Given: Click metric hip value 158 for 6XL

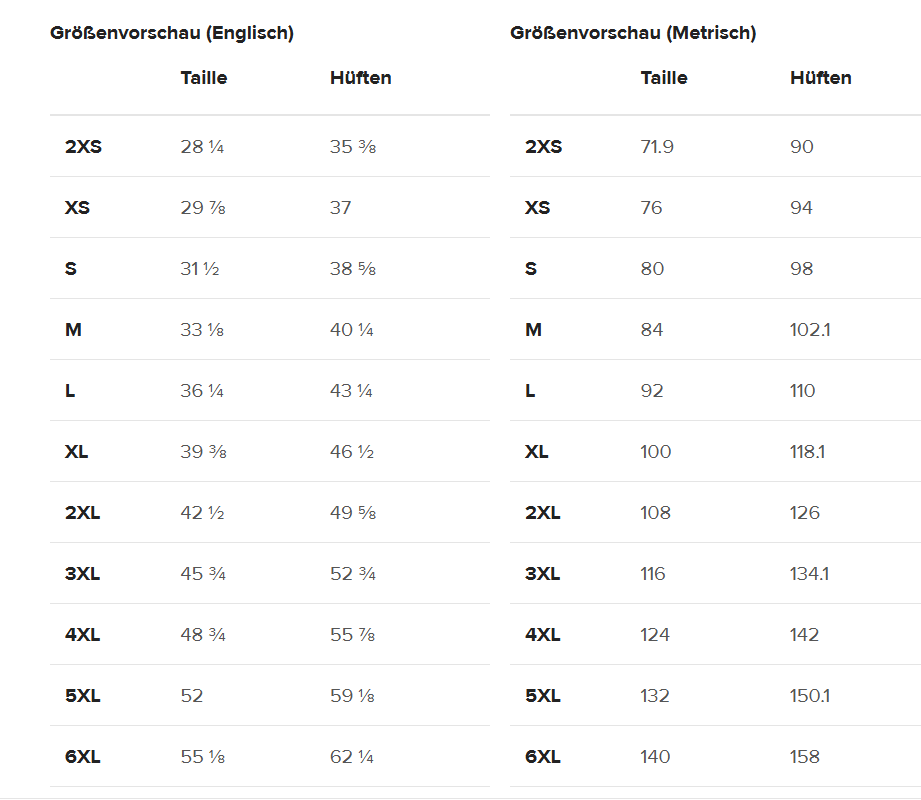Looking at the screenshot, I should pos(805,757).
